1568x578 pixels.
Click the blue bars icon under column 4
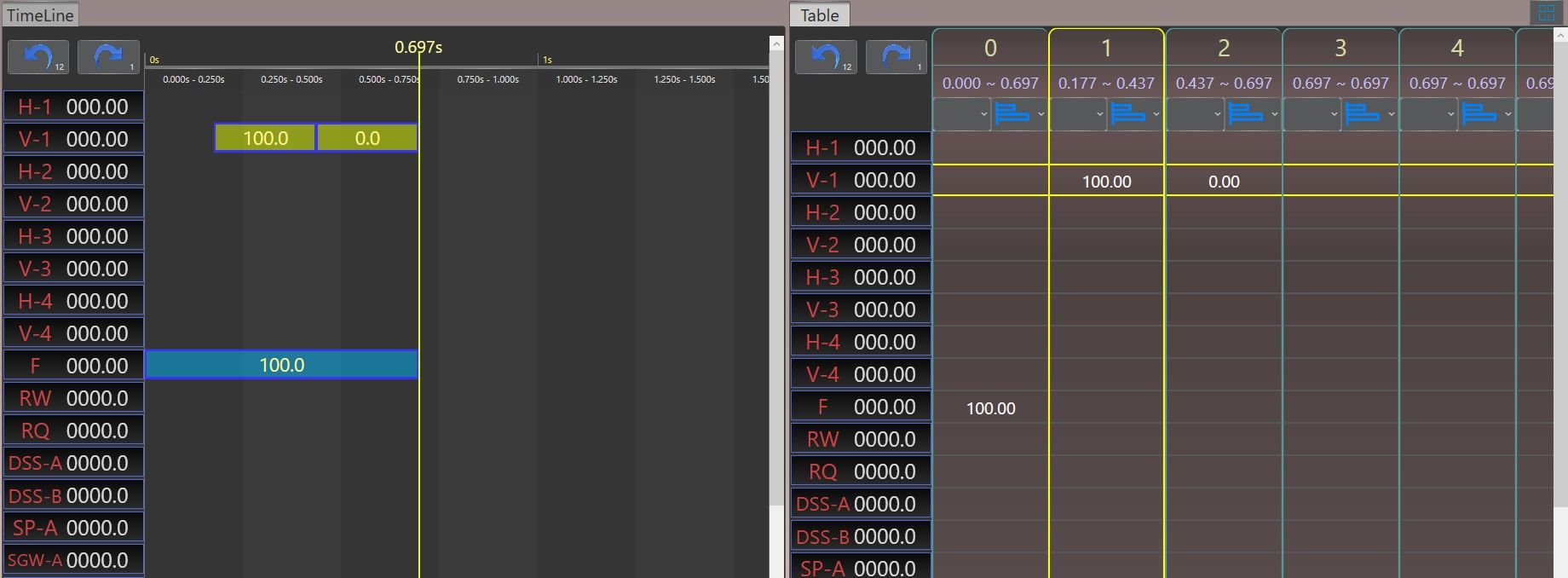[x=1479, y=114]
